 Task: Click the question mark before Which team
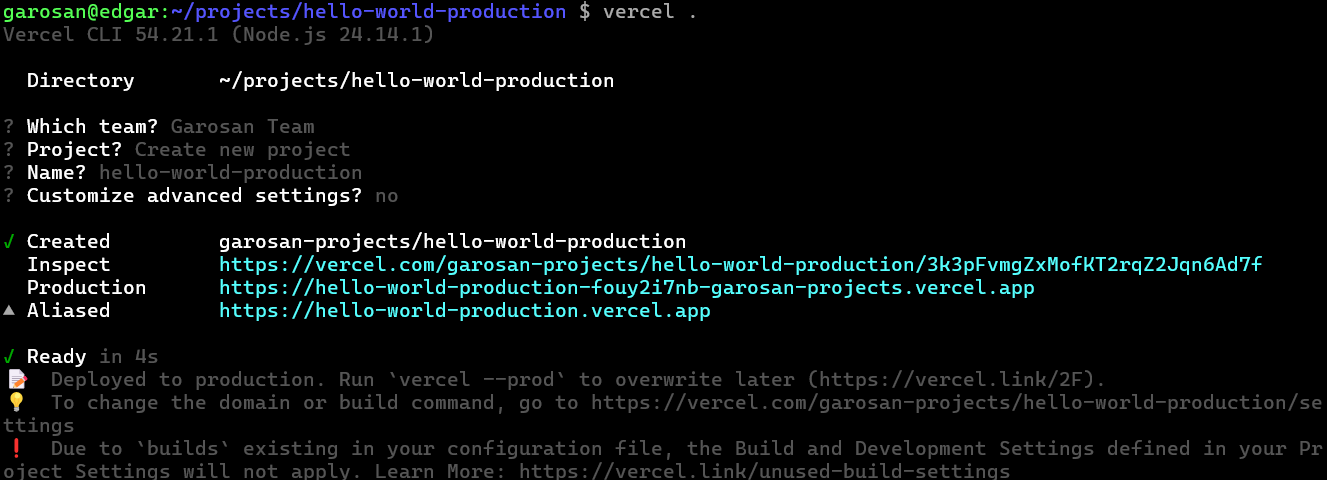tap(9, 127)
